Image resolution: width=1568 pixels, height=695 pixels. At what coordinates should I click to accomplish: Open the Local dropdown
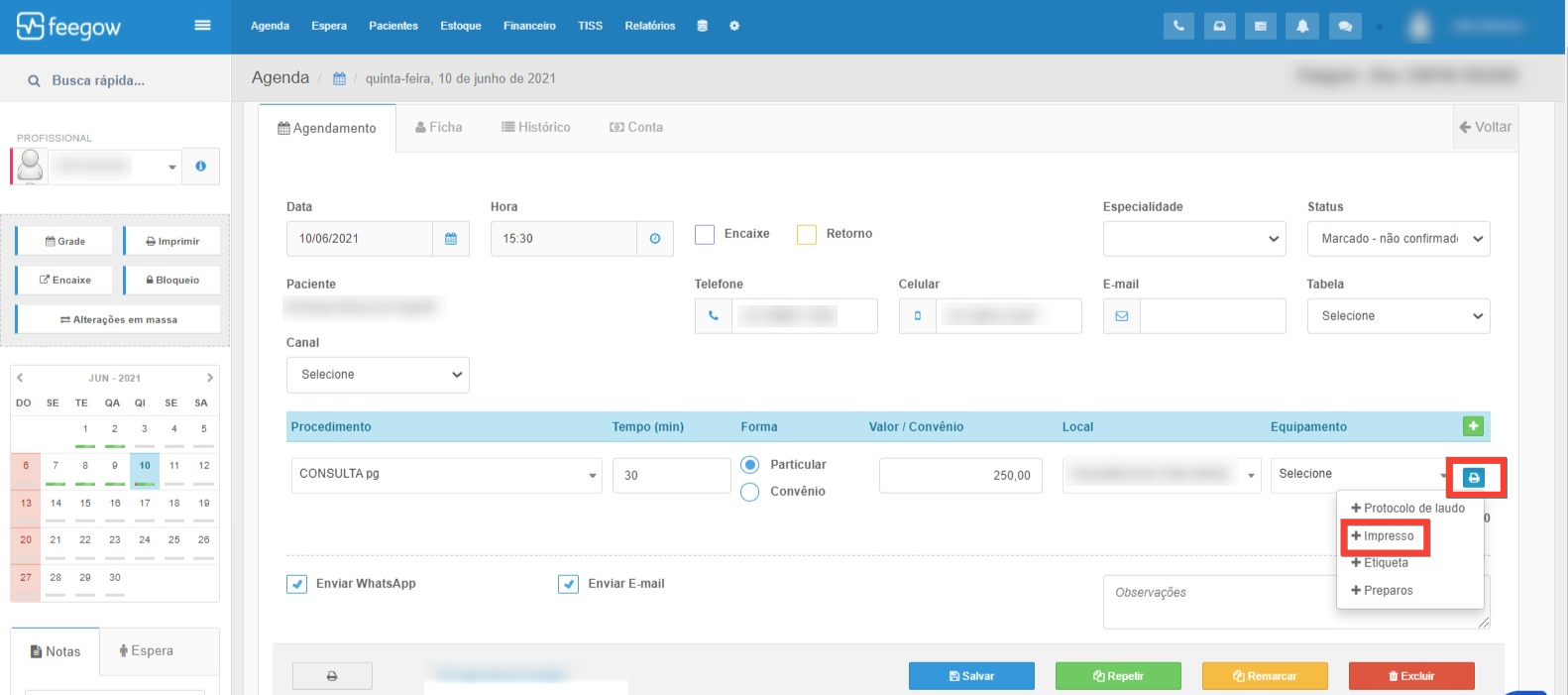1162,476
